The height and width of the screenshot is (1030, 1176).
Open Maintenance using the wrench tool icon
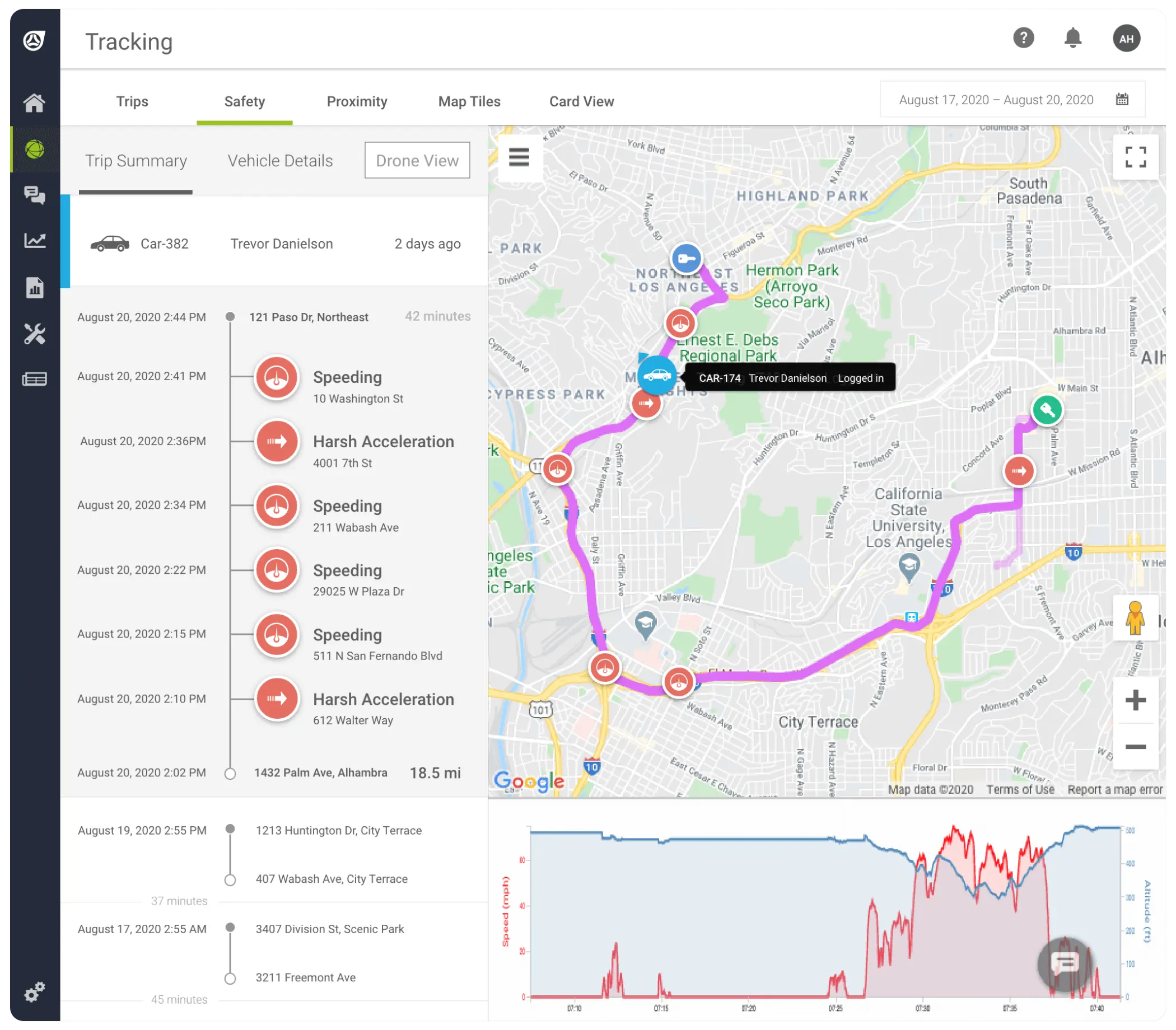pyautogui.click(x=35, y=334)
